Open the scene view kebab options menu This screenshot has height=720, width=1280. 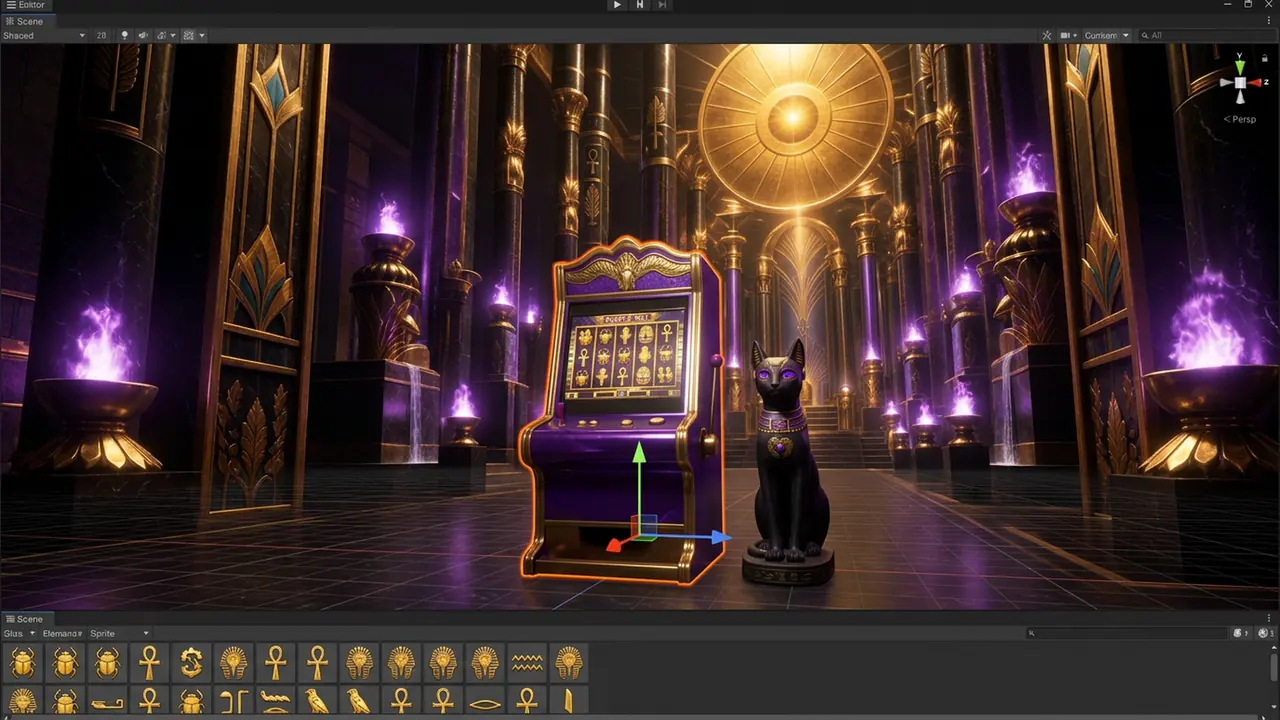1269,21
